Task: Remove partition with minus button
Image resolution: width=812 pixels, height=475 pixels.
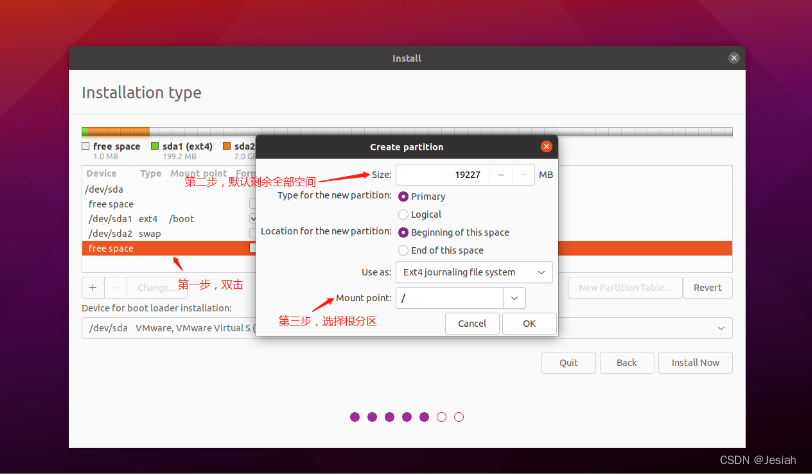Action: tap(116, 287)
